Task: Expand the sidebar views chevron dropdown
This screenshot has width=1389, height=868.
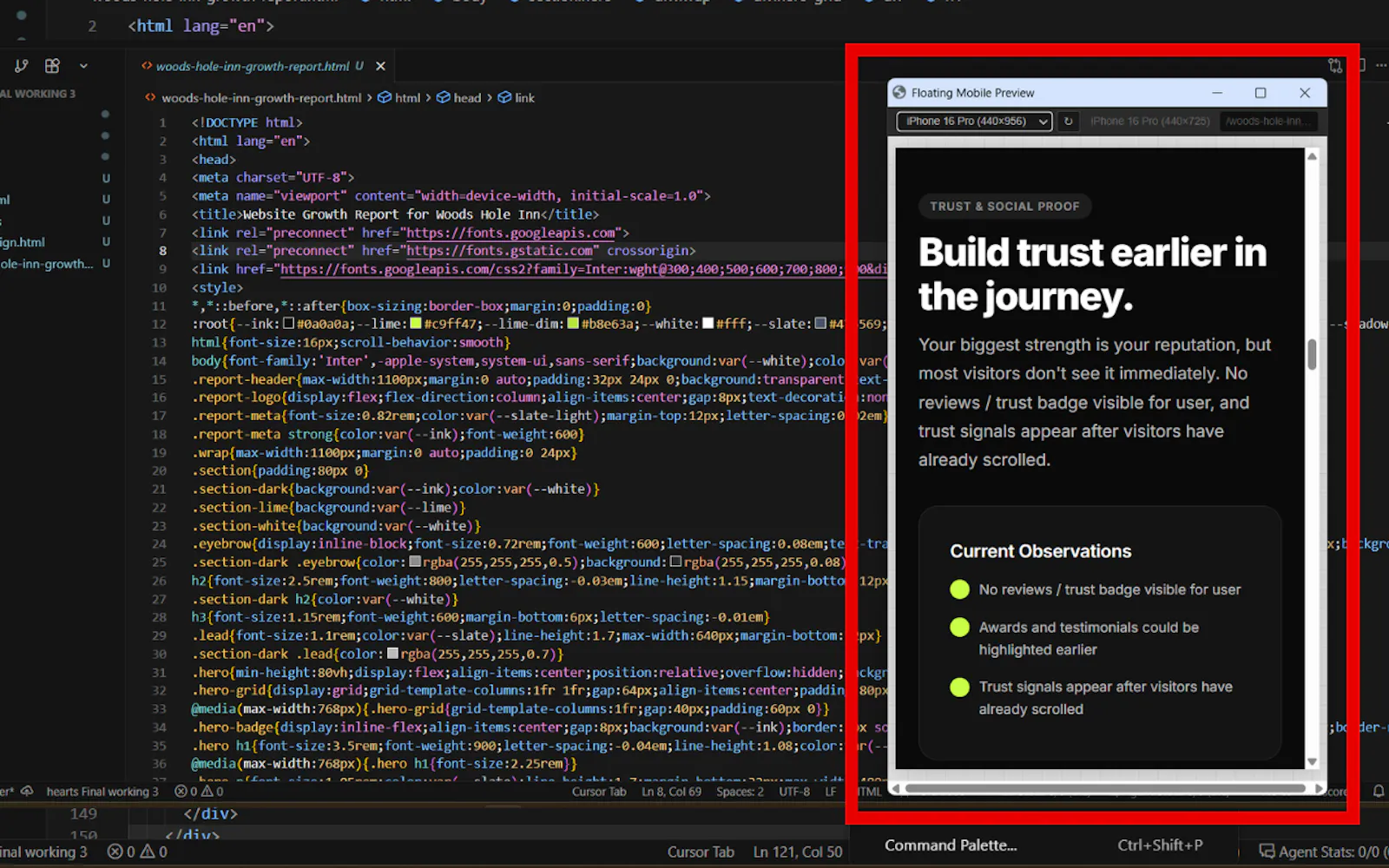Action: (x=83, y=66)
